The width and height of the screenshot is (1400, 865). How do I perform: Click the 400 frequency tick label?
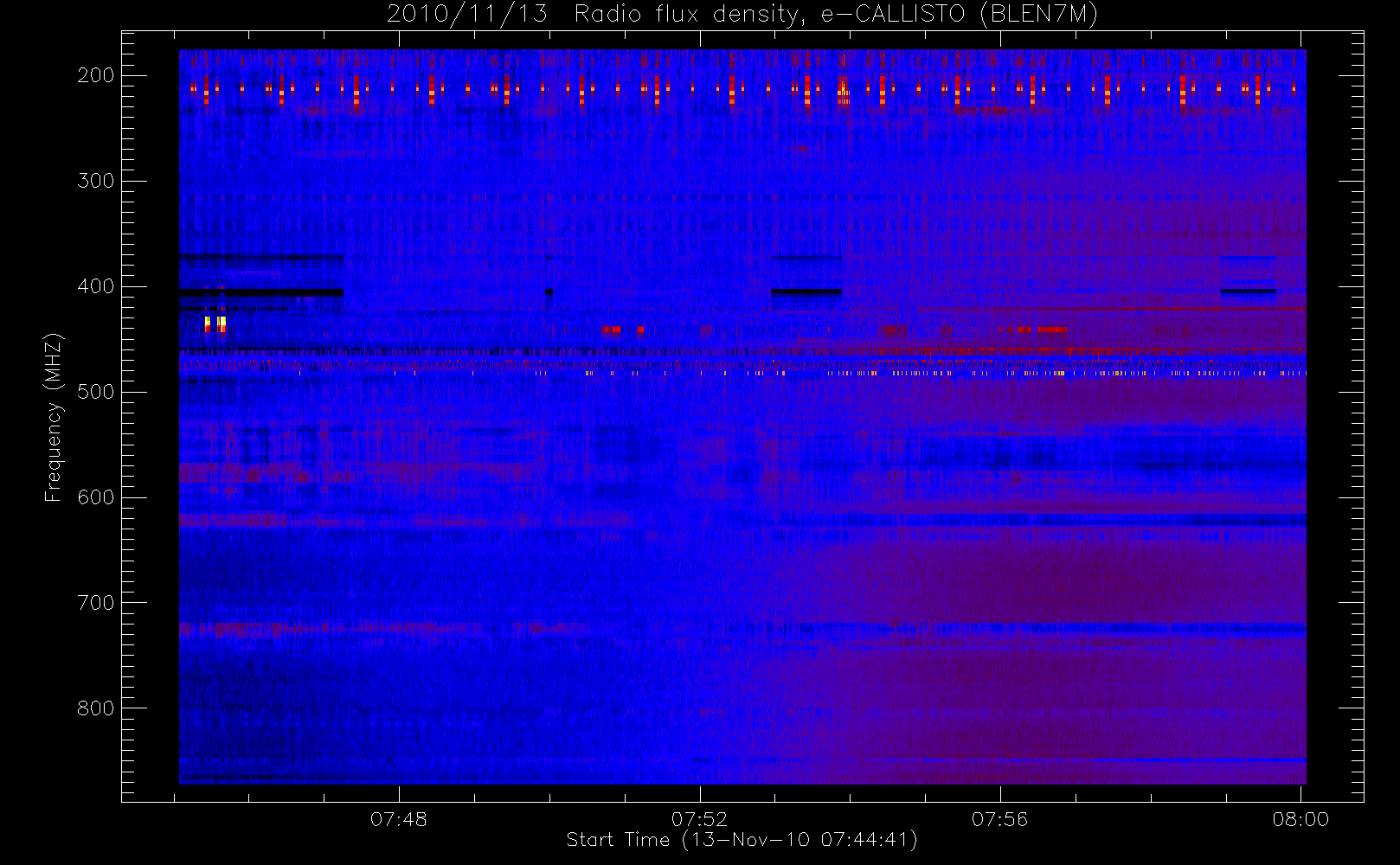pos(96,286)
